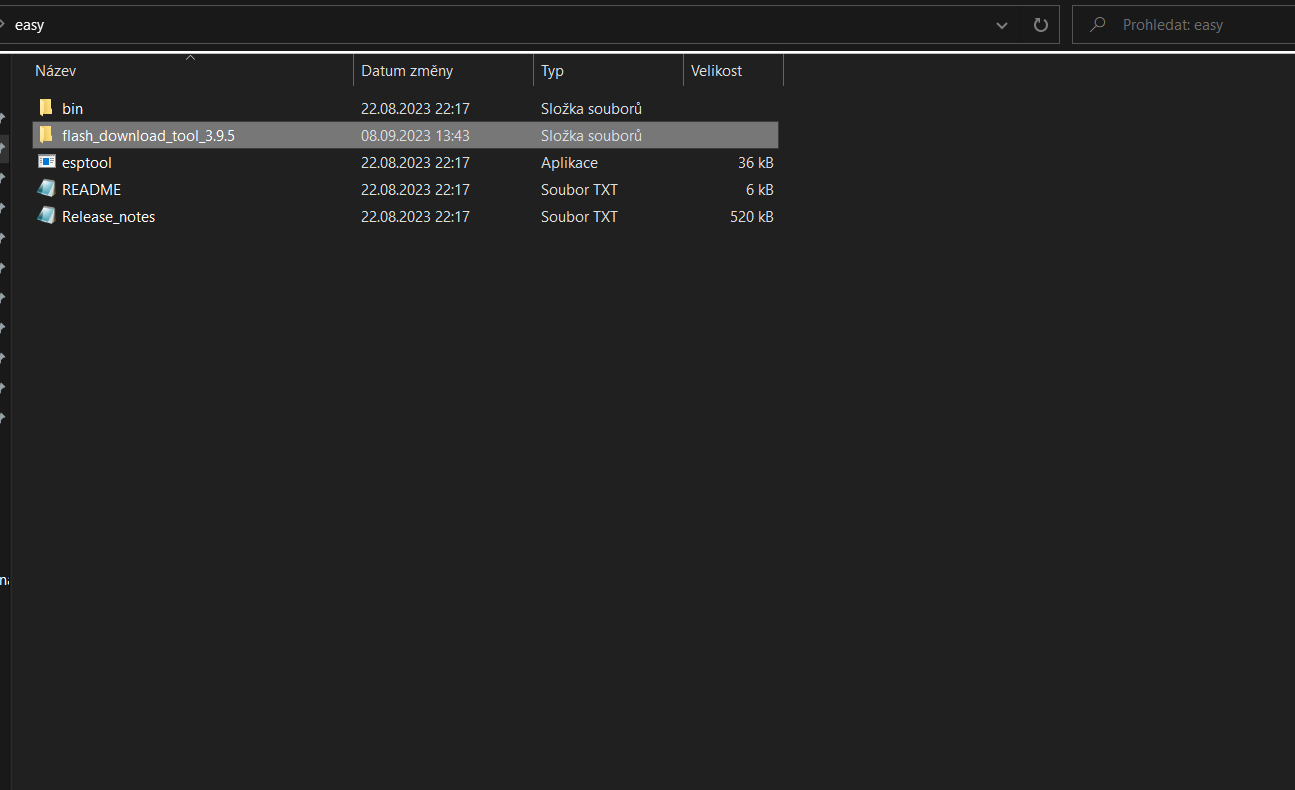Click the Aplikace type of esptool
Viewport: 1295px width, 790px height.
569,162
